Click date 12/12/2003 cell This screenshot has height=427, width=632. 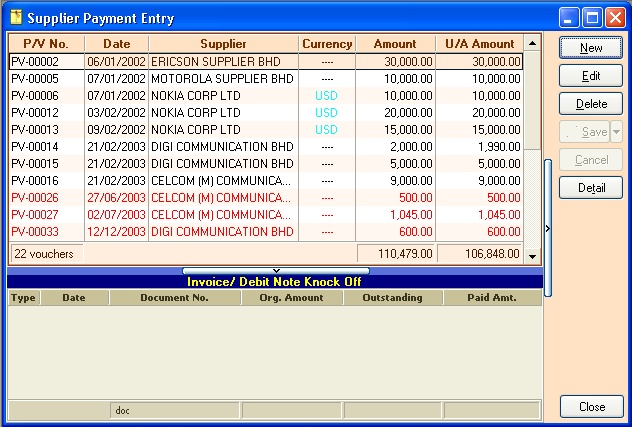(x=116, y=231)
